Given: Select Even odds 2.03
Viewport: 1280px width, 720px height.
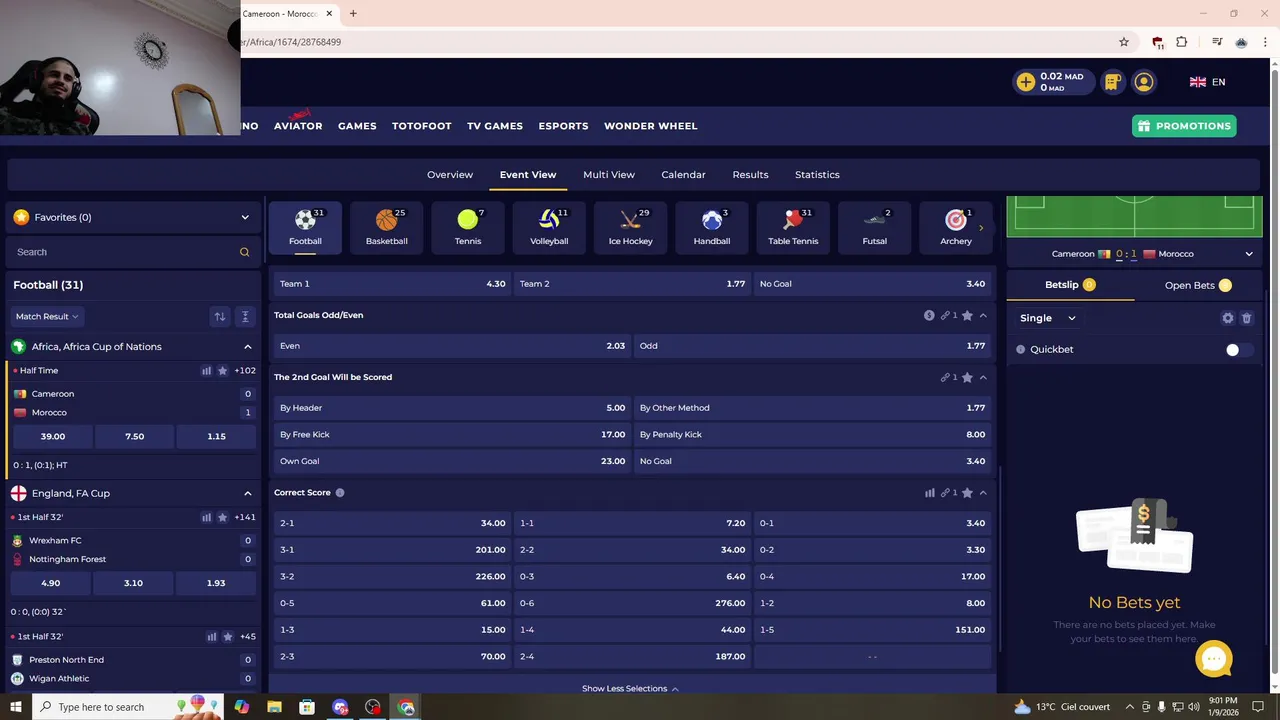Looking at the screenshot, I should click(x=452, y=346).
